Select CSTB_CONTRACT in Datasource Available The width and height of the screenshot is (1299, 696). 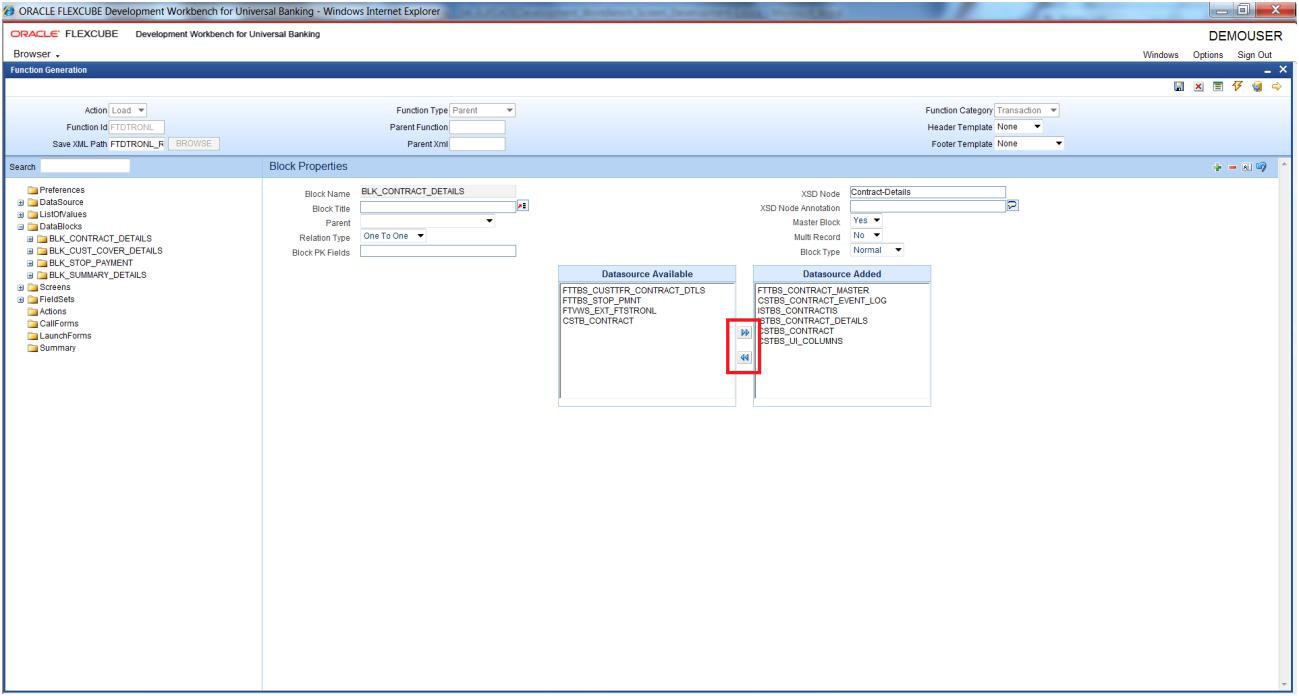[598, 320]
